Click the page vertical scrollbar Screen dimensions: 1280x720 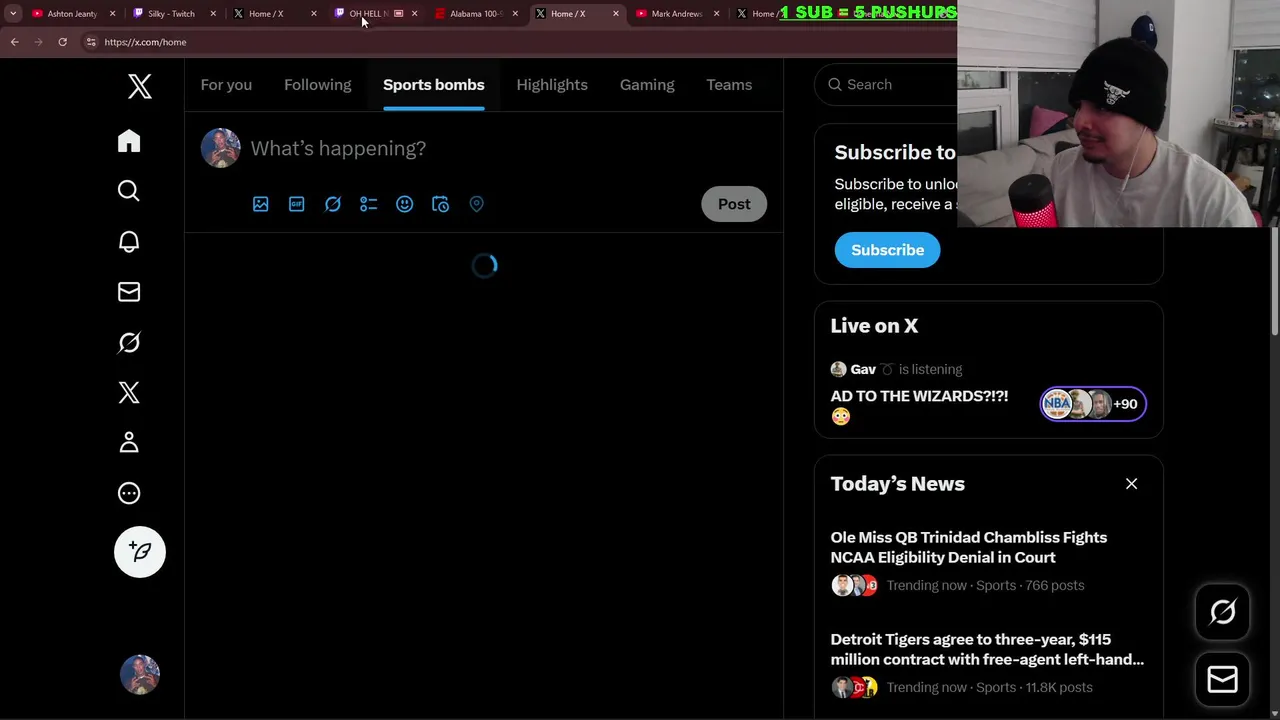click(x=1274, y=280)
